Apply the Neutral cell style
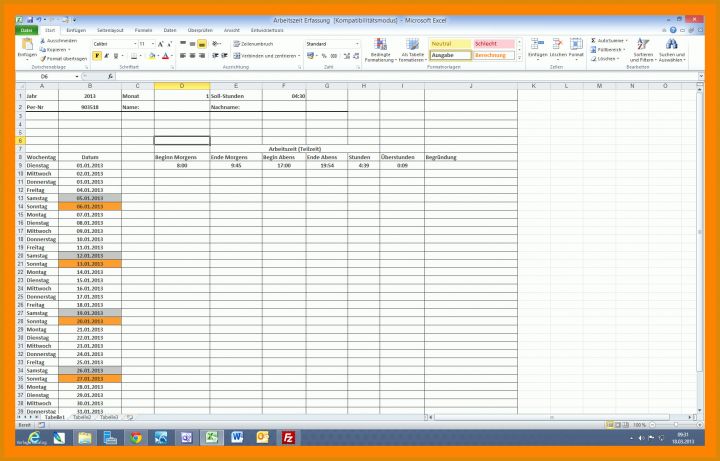 (450, 44)
